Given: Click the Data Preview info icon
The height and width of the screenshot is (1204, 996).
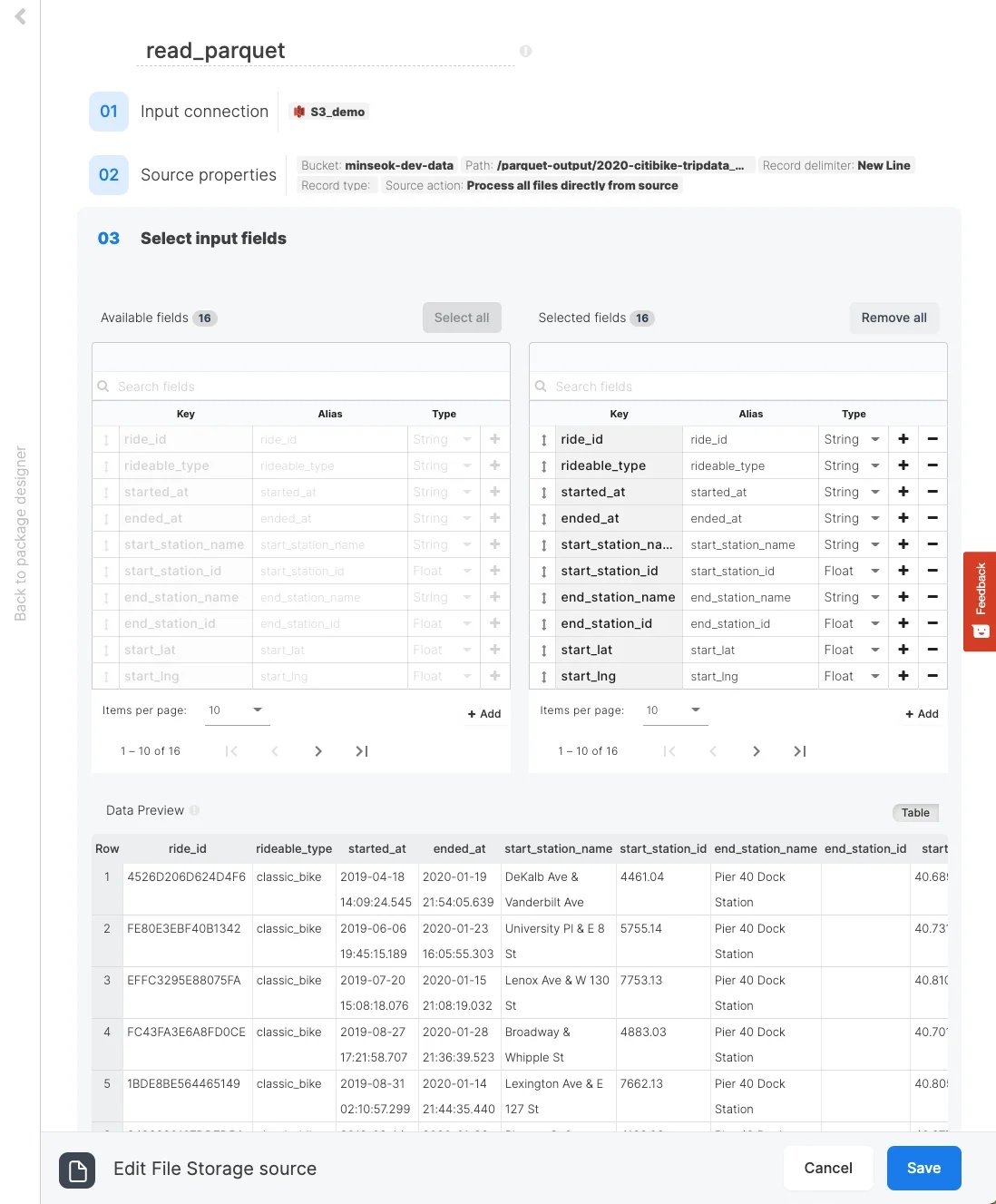Looking at the screenshot, I should point(194,810).
